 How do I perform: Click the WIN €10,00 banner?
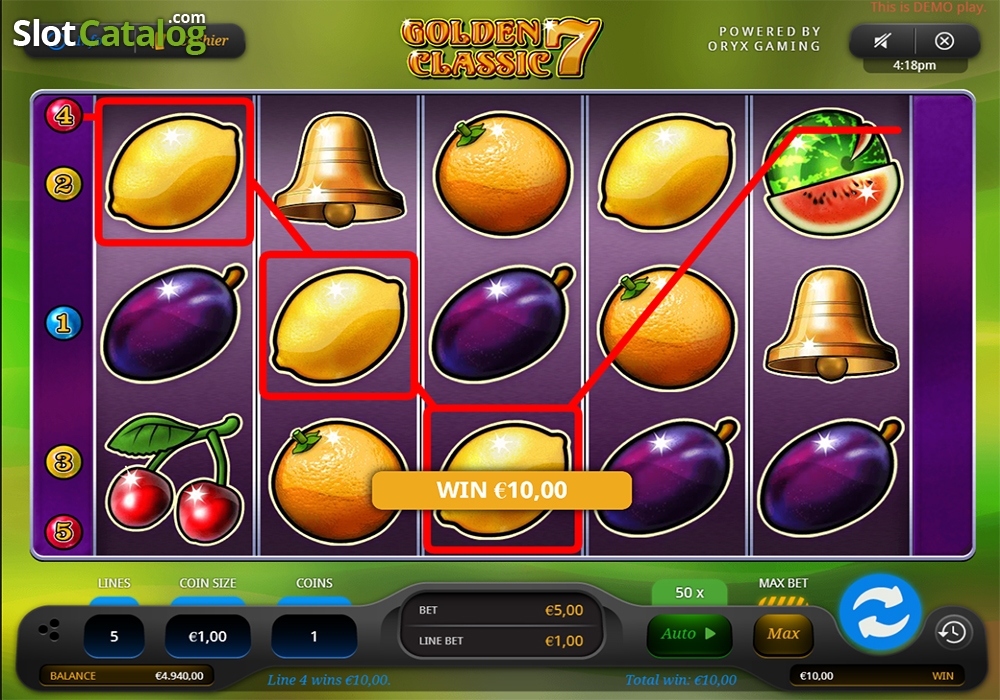(502, 490)
